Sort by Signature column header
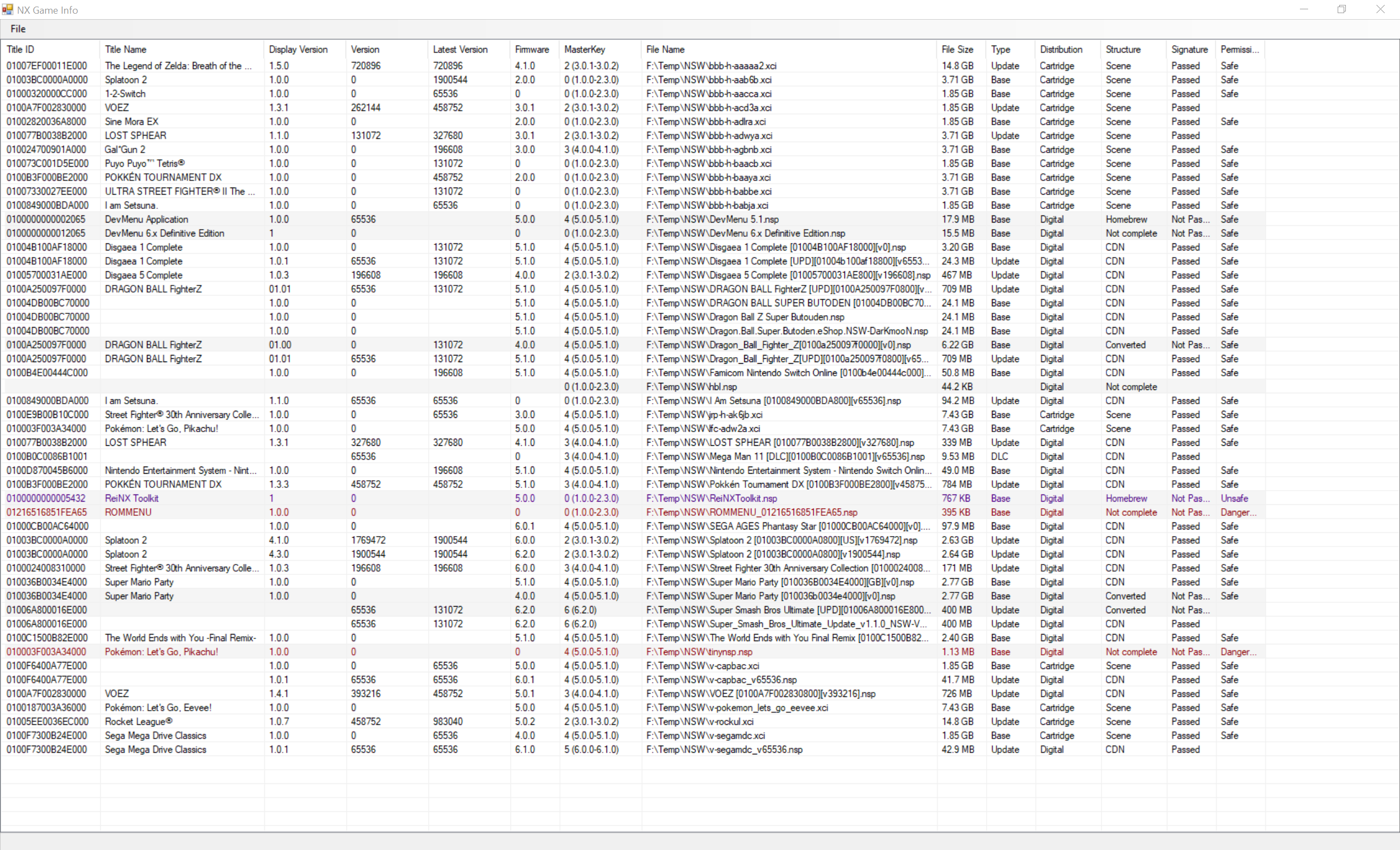 tap(1189, 49)
